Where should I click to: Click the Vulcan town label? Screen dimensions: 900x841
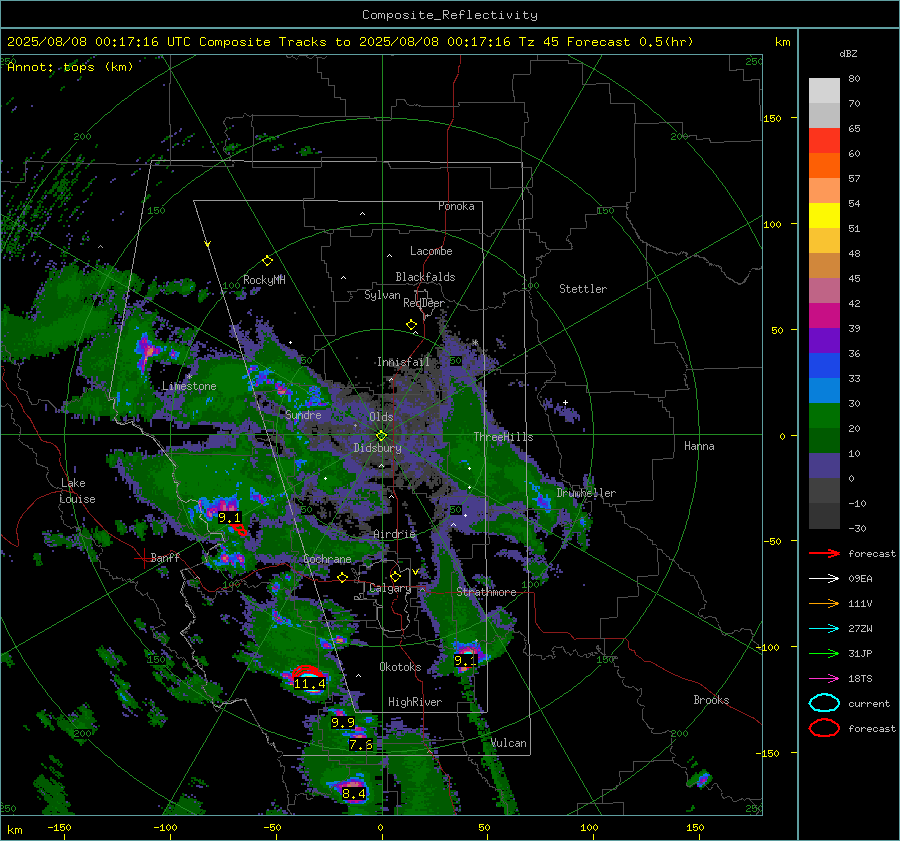509,743
